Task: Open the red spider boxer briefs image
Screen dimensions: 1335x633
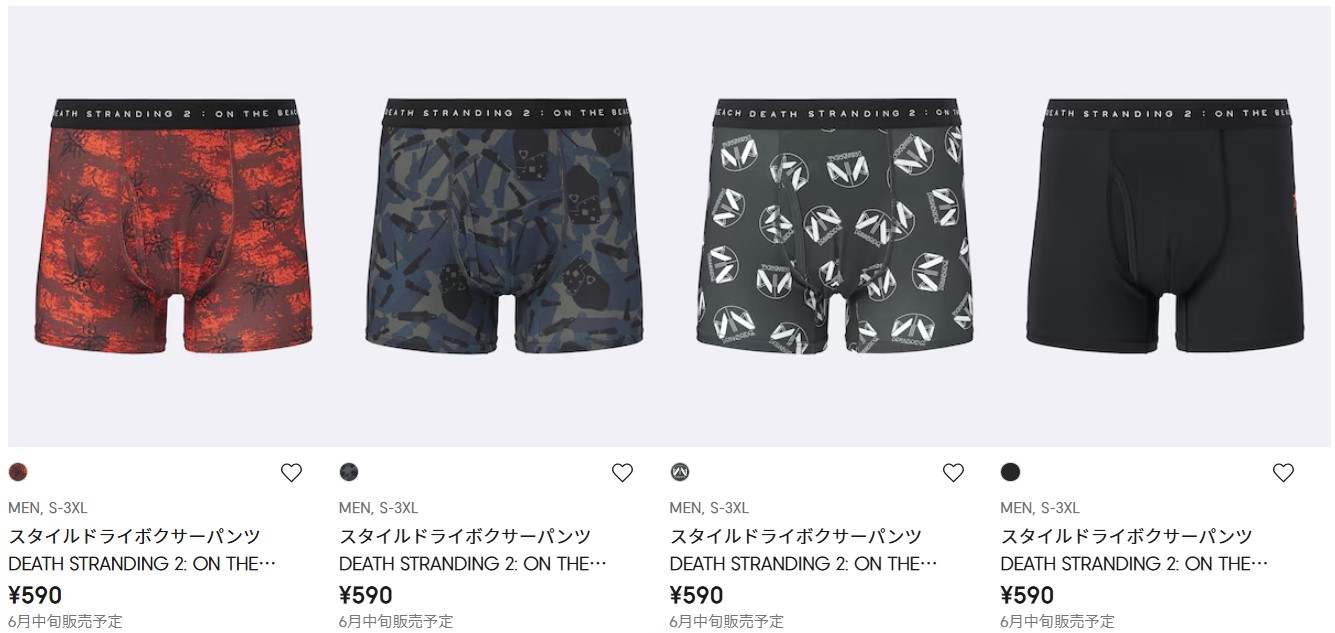Action: point(172,226)
